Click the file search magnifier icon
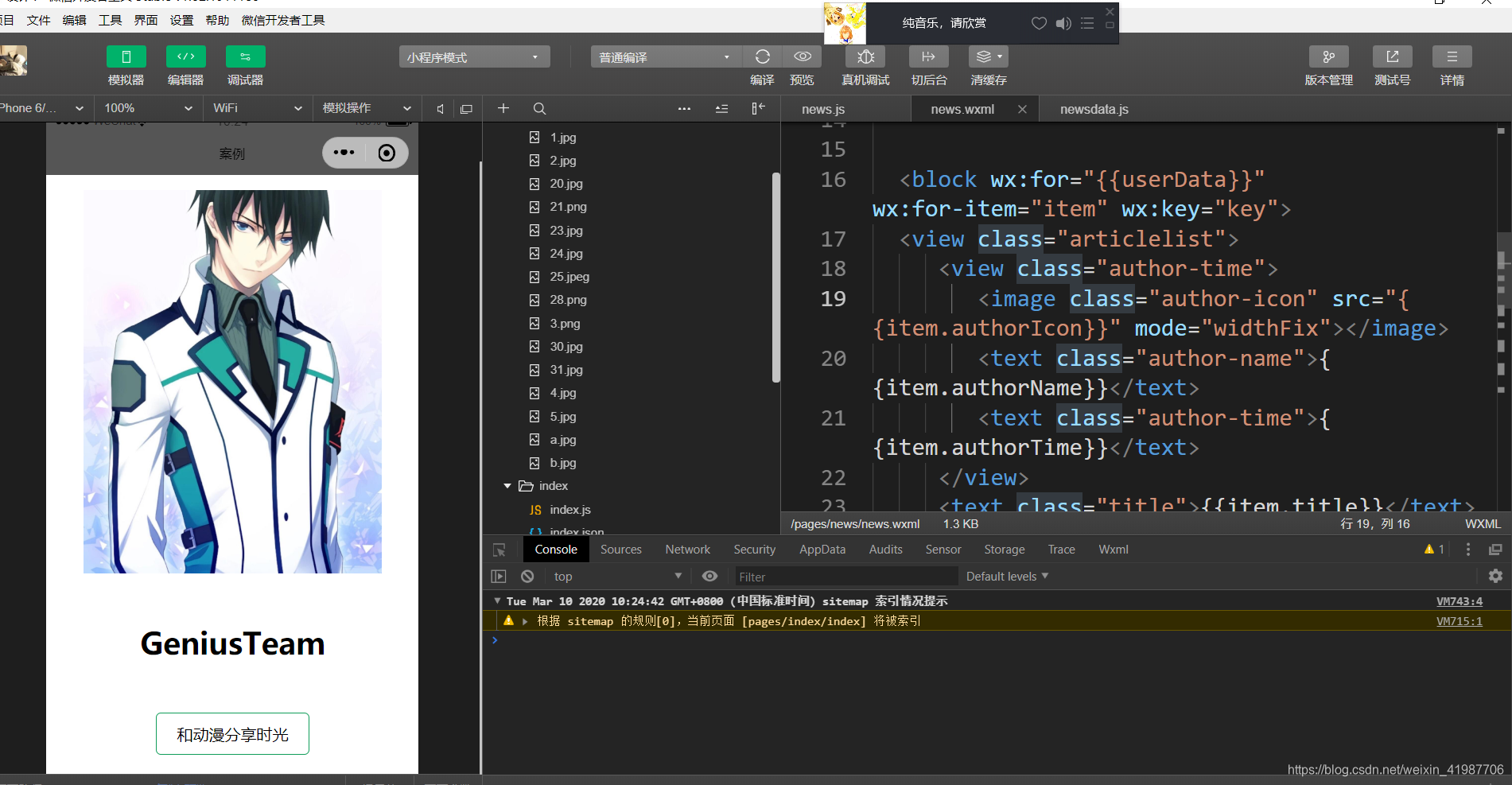1512x785 pixels. coord(539,108)
